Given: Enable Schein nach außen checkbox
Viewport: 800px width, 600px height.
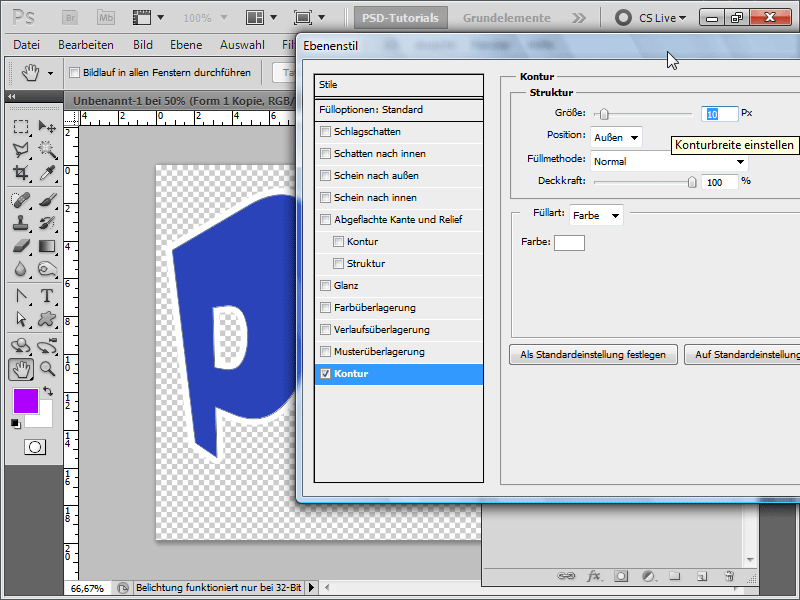Looking at the screenshot, I should coord(325,176).
